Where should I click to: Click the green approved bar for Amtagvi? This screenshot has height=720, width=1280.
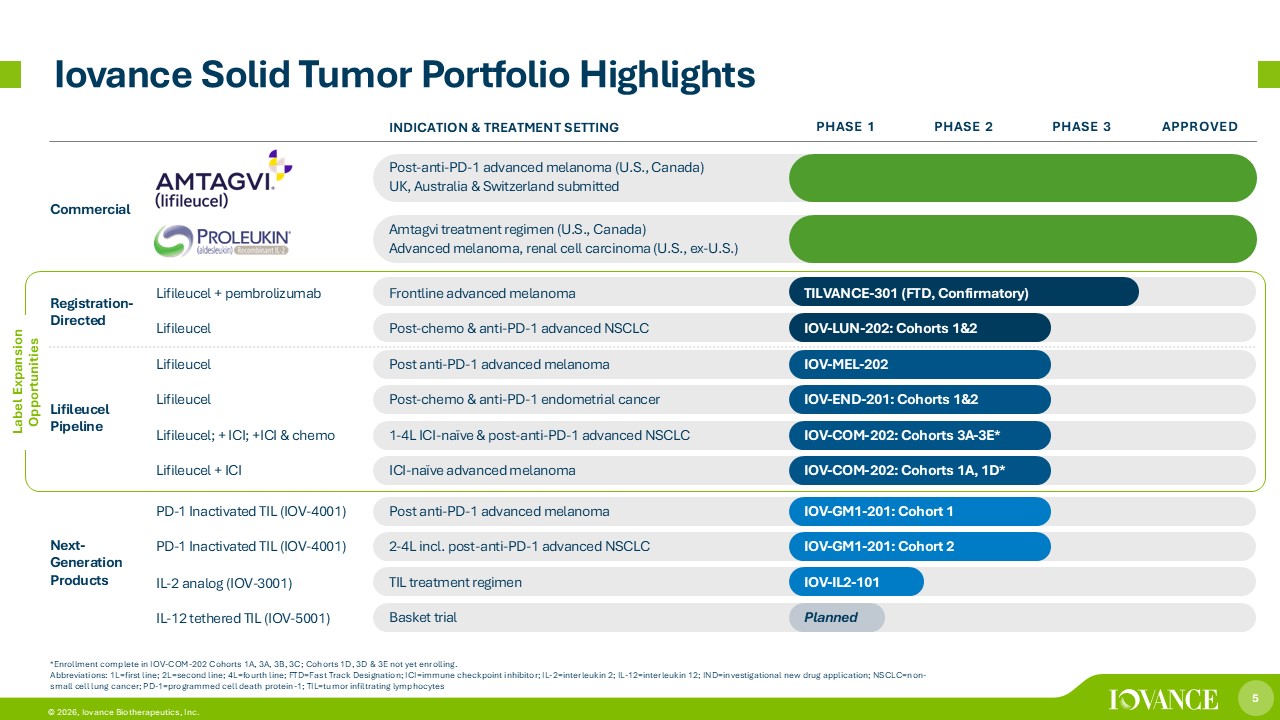[x=1022, y=178]
